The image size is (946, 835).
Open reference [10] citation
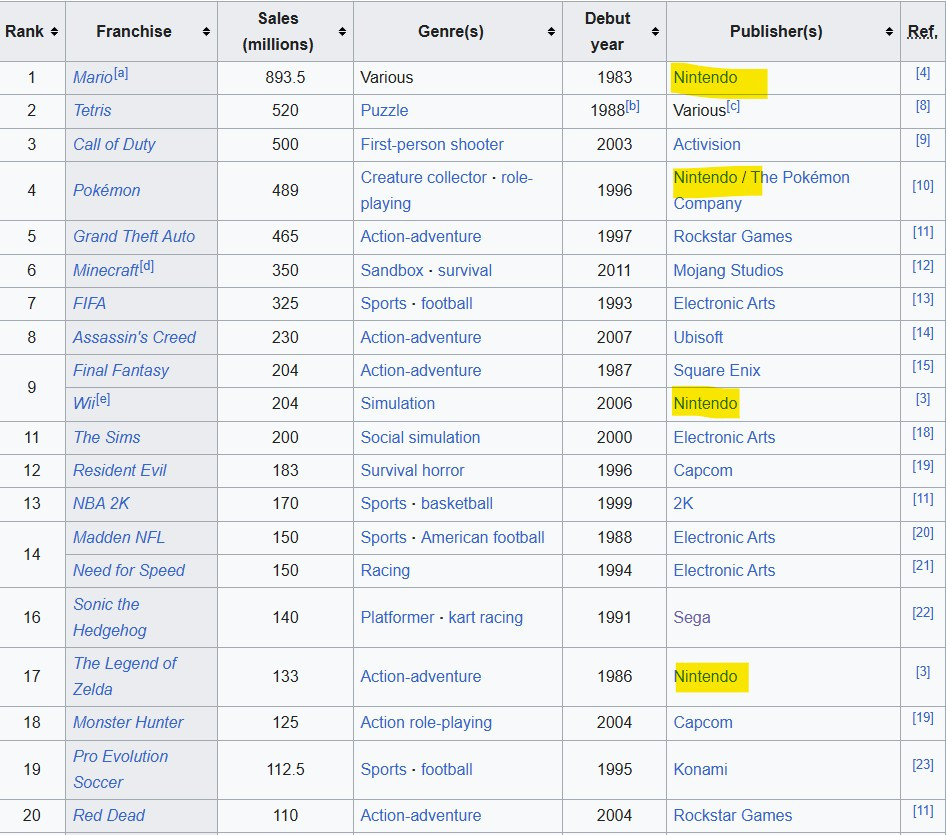[x=922, y=186]
